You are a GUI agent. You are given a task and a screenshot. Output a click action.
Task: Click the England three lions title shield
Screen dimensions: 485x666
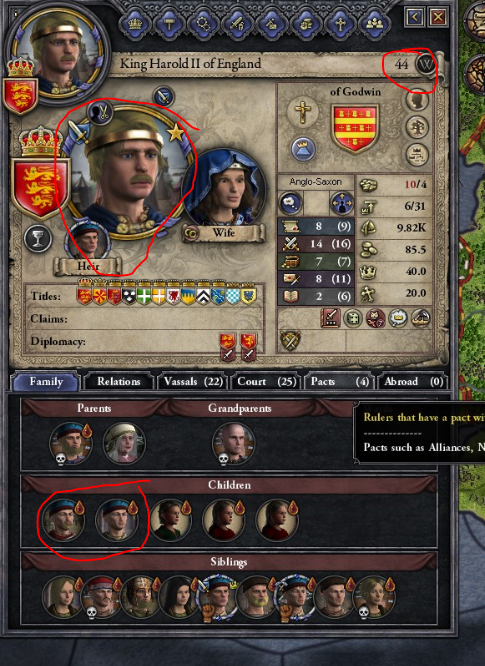click(39, 186)
